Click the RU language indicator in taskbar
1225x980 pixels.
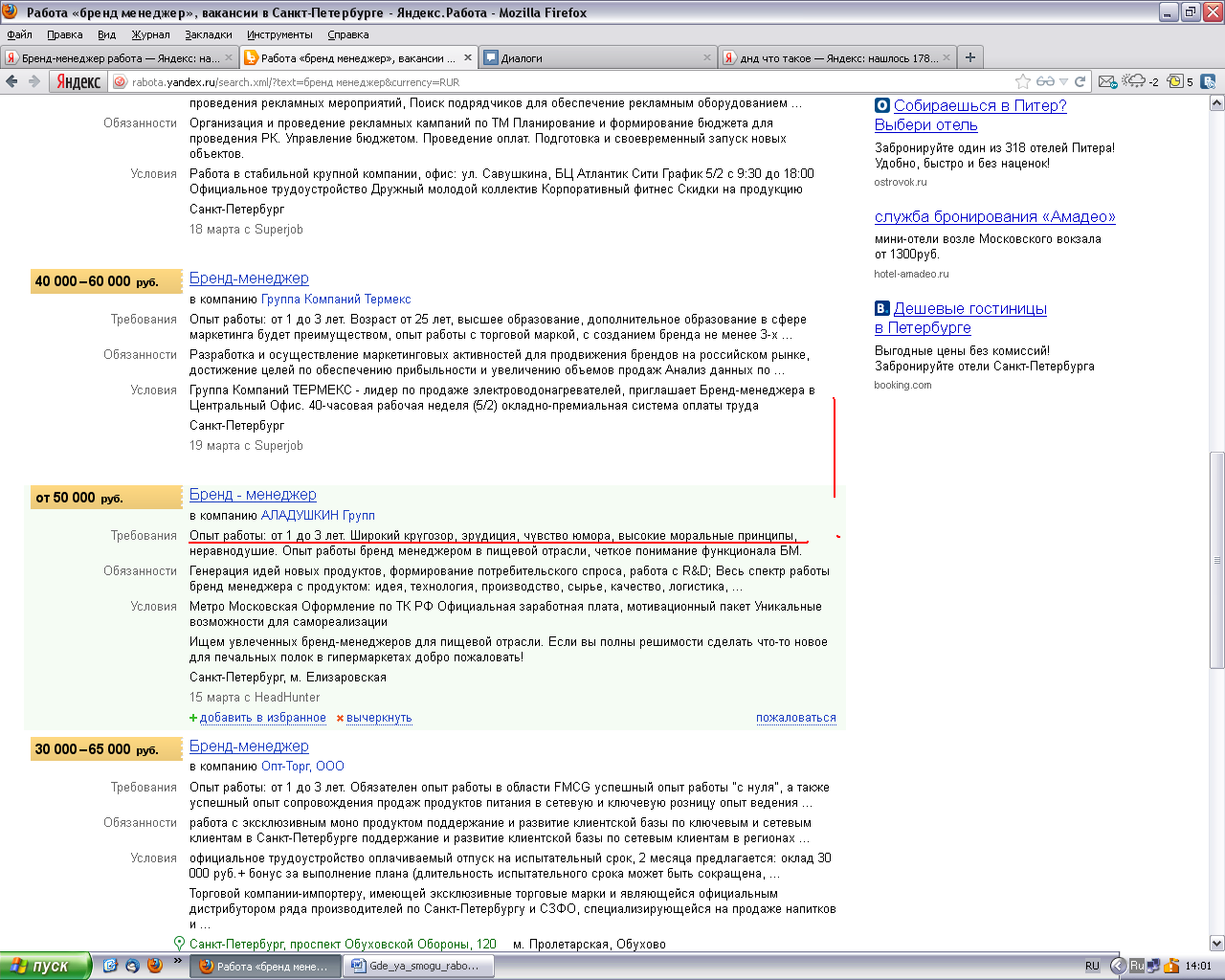[x=1092, y=966]
